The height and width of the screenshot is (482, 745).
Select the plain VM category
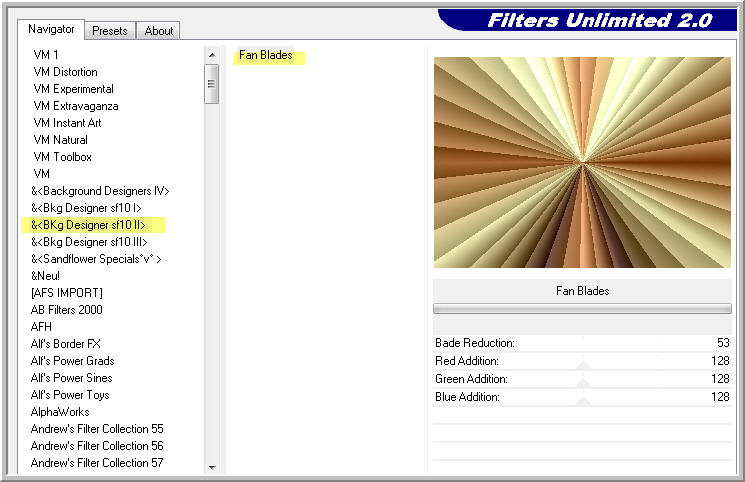click(x=42, y=174)
